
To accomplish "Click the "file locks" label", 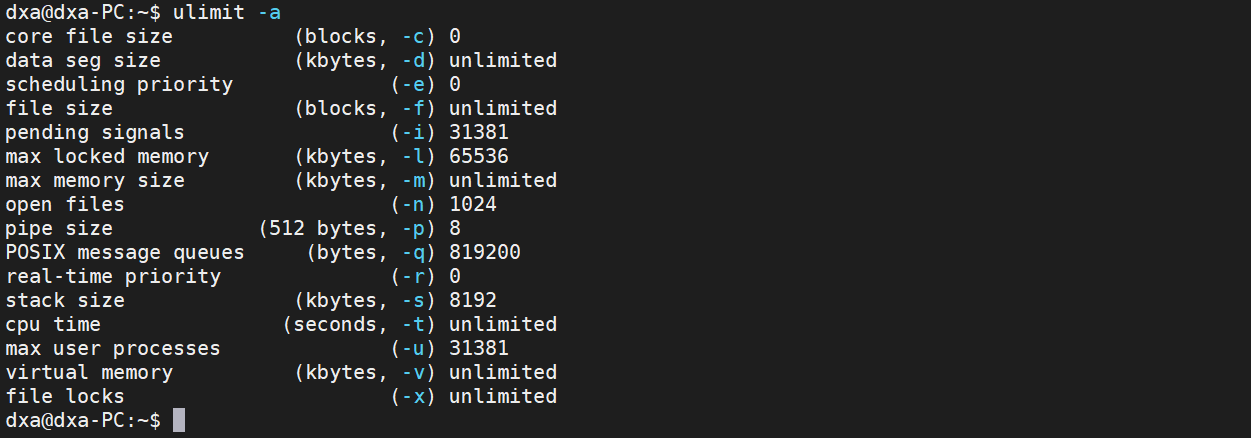I will click(65, 396).
